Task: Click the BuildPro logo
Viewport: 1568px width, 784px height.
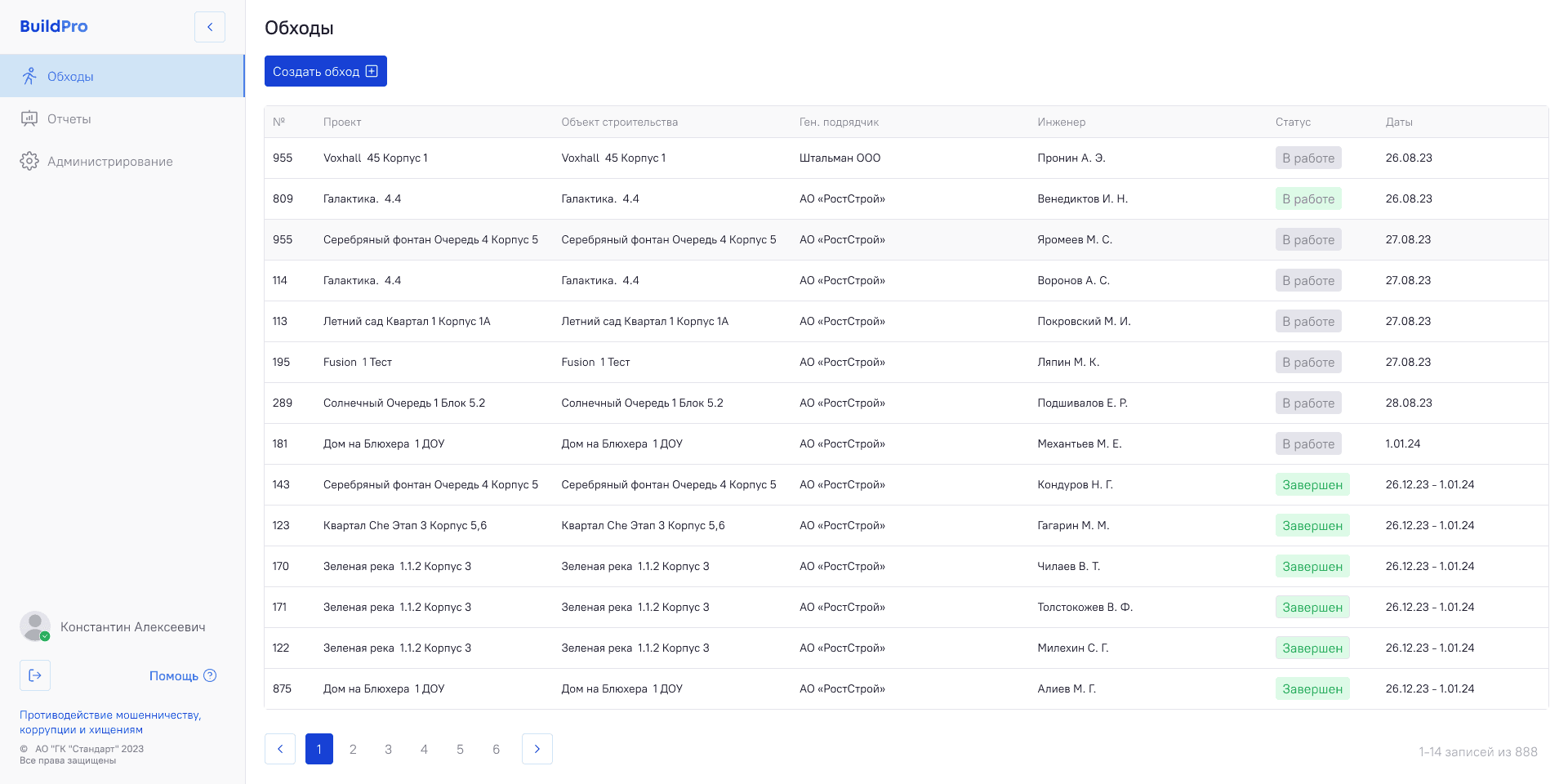Action: click(x=54, y=26)
